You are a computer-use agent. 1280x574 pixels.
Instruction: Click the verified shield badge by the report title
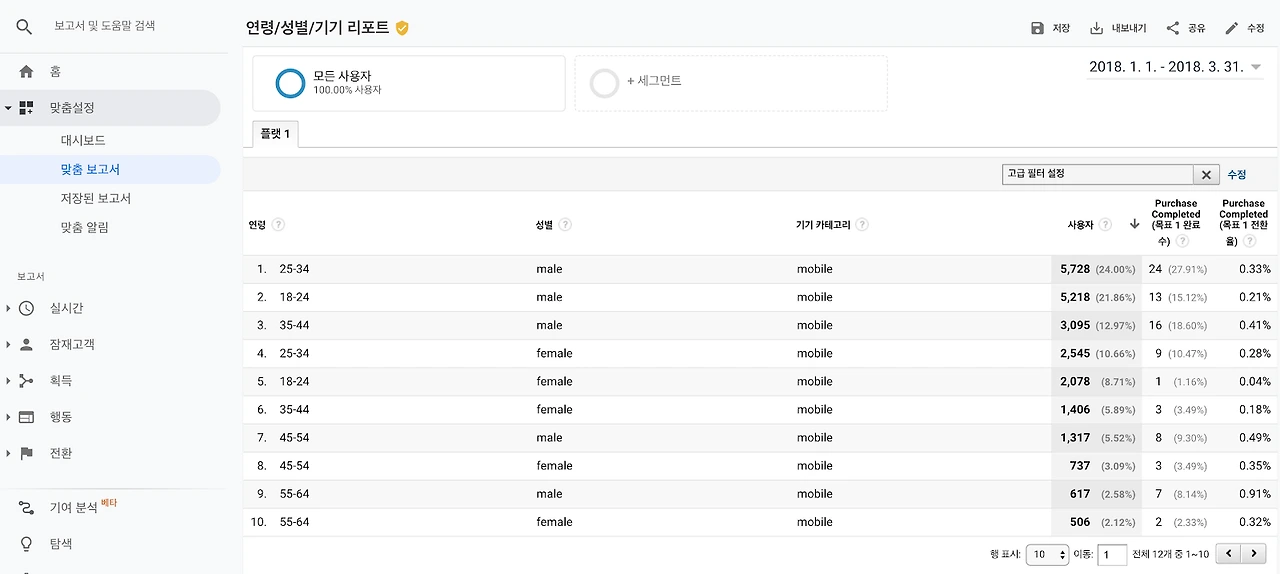coord(402,28)
